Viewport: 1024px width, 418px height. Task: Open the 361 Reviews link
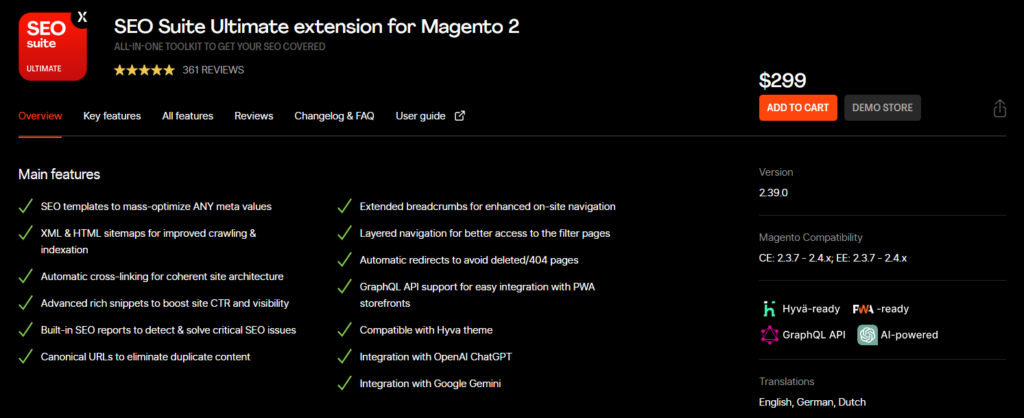pos(213,70)
